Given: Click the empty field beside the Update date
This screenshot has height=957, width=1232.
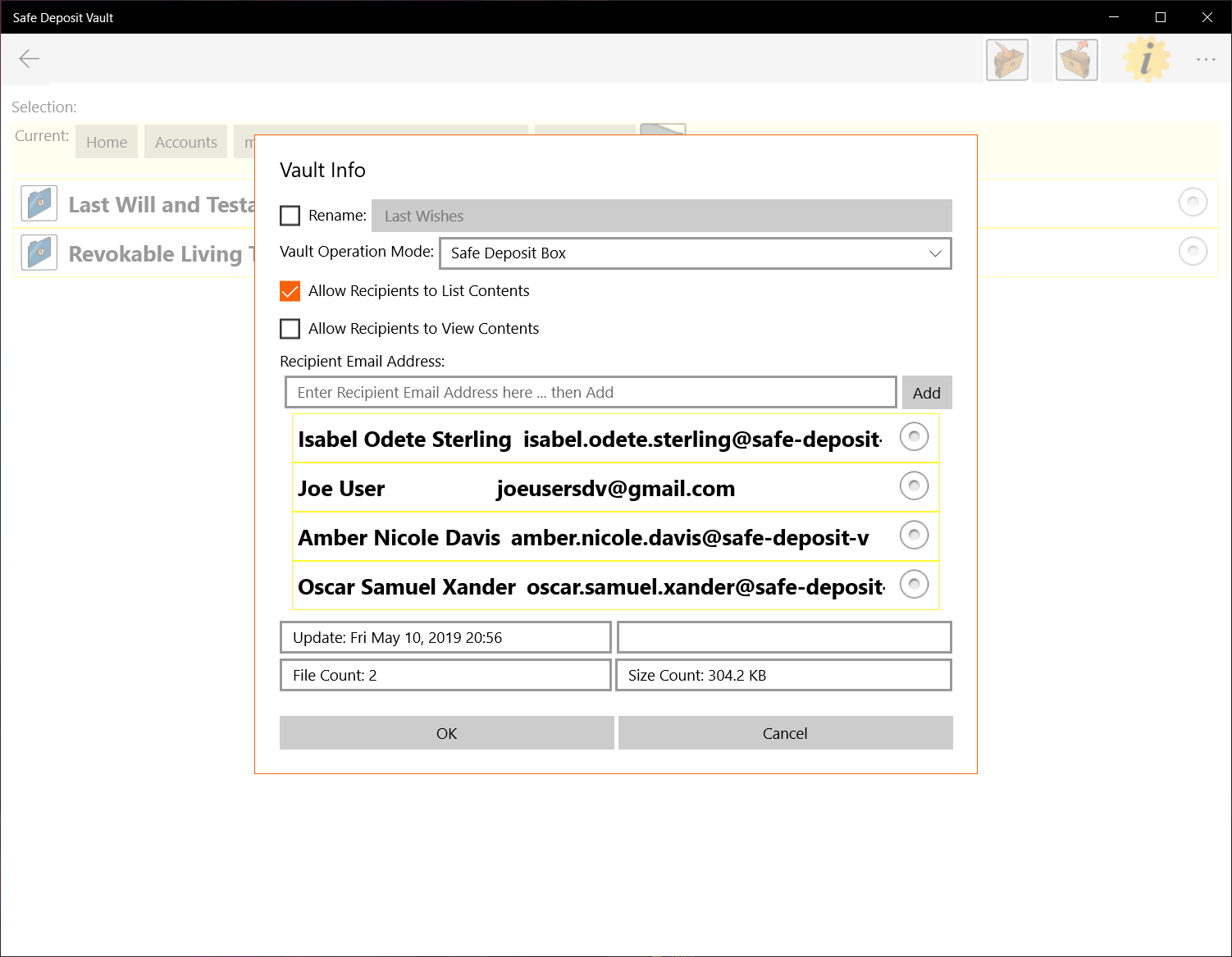Looking at the screenshot, I should 783,637.
